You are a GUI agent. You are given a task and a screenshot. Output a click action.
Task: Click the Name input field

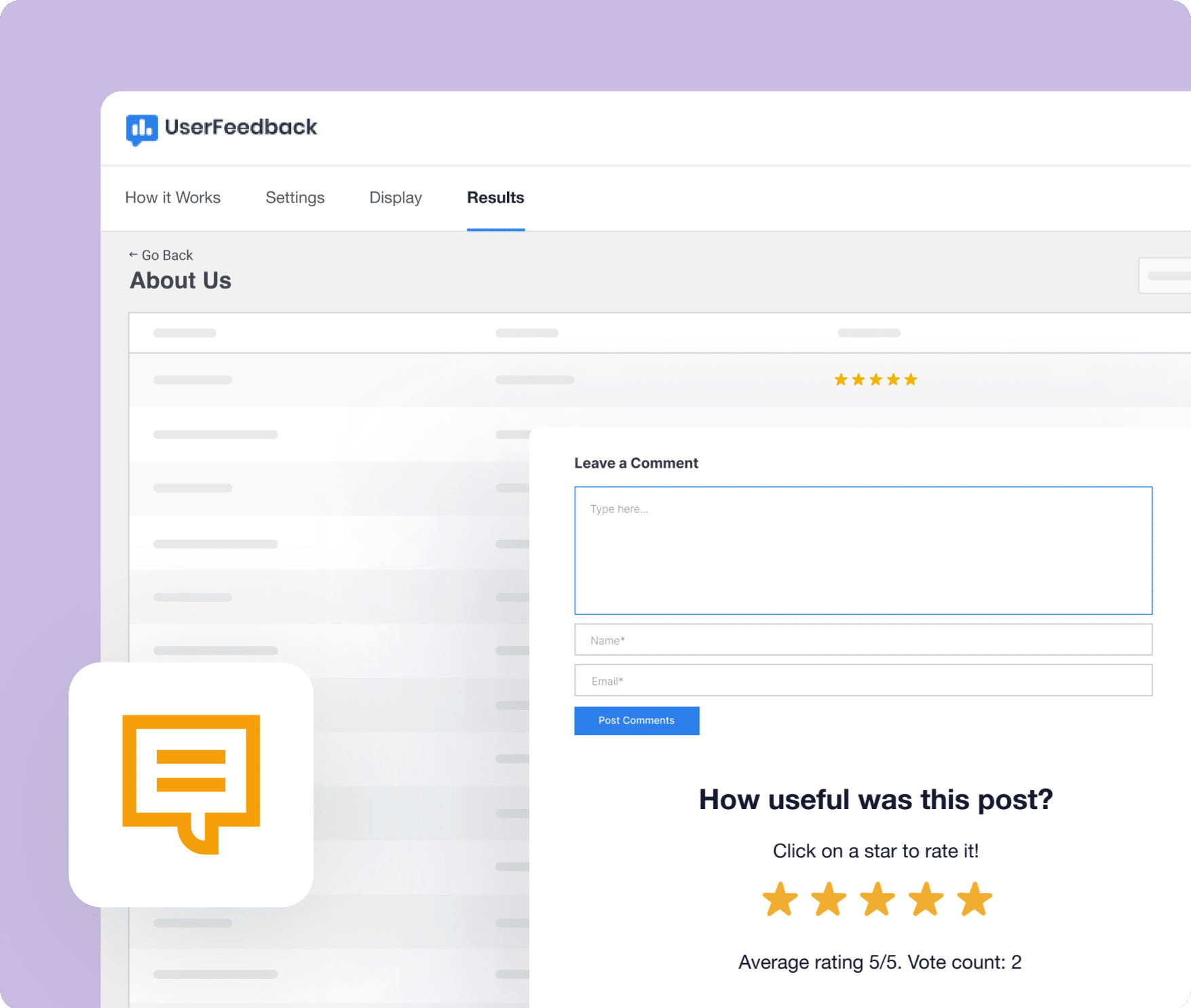click(x=862, y=639)
